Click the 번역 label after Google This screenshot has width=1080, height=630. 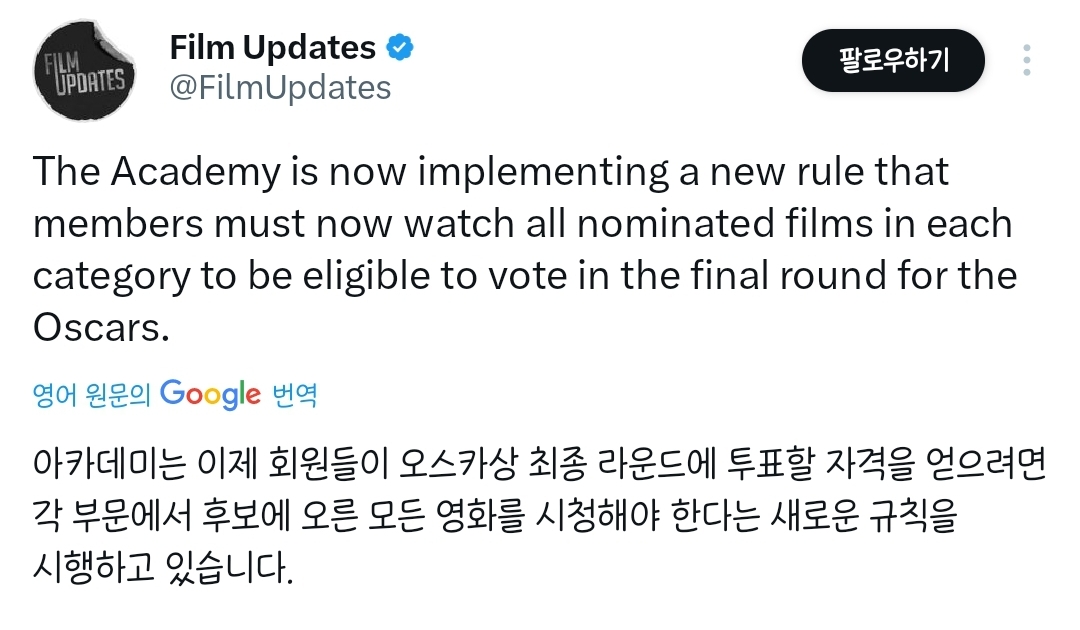coord(295,395)
